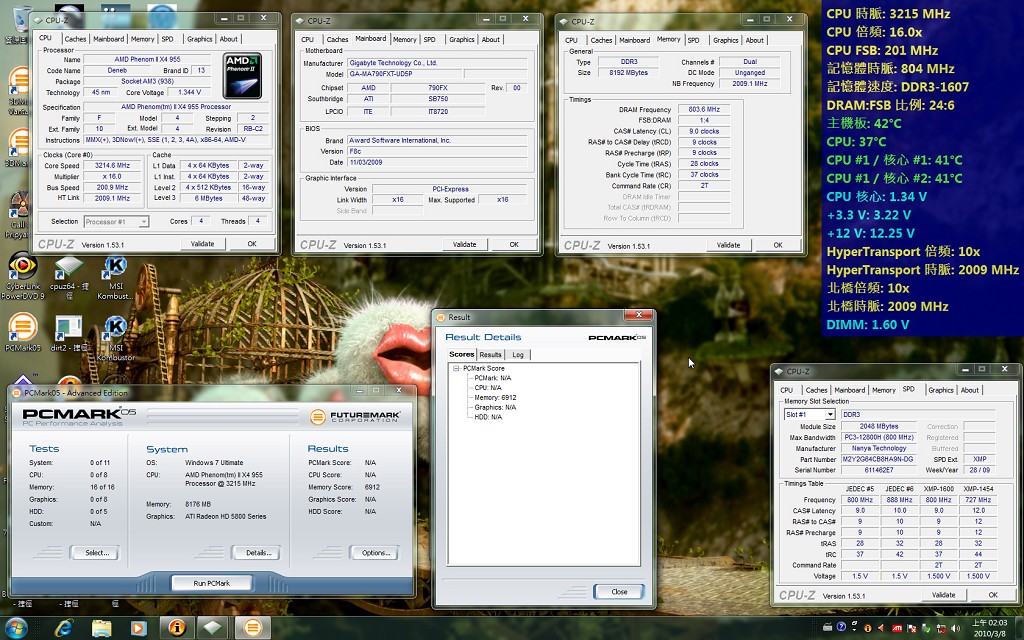The height and width of the screenshot is (640, 1024).
Task: Click Options... button under Results
Action: (375, 552)
